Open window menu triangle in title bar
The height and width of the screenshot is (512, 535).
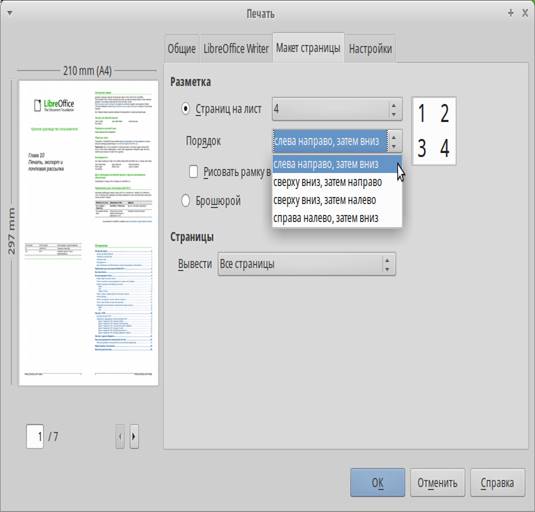[10, 13]
